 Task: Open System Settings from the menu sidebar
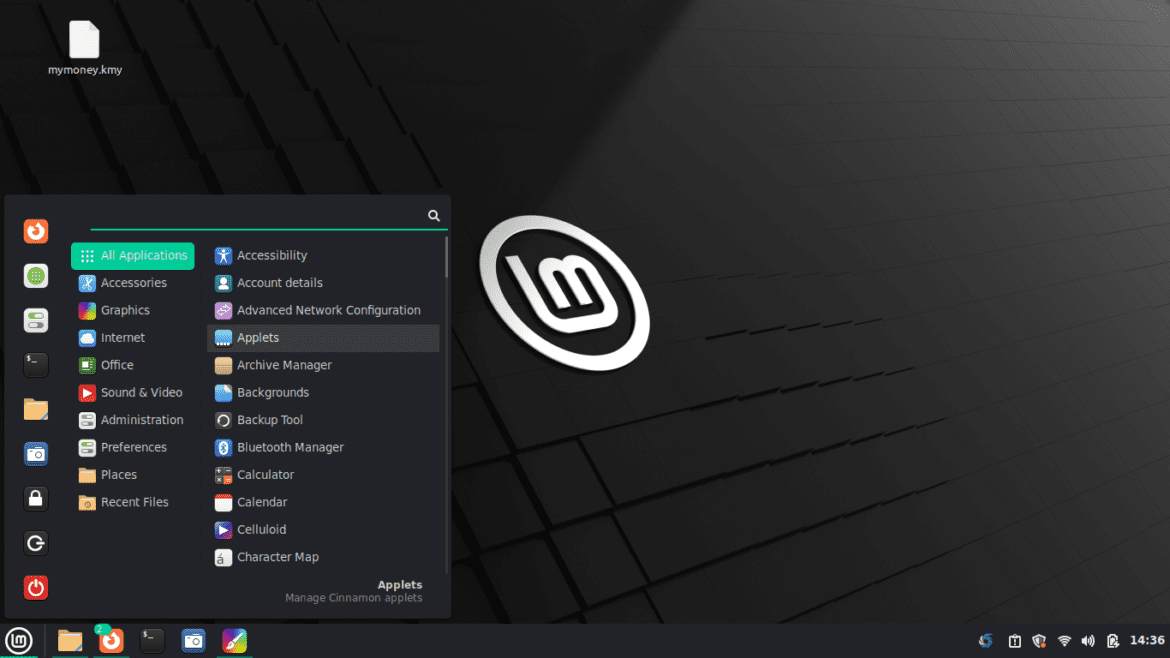coord(36,320)
